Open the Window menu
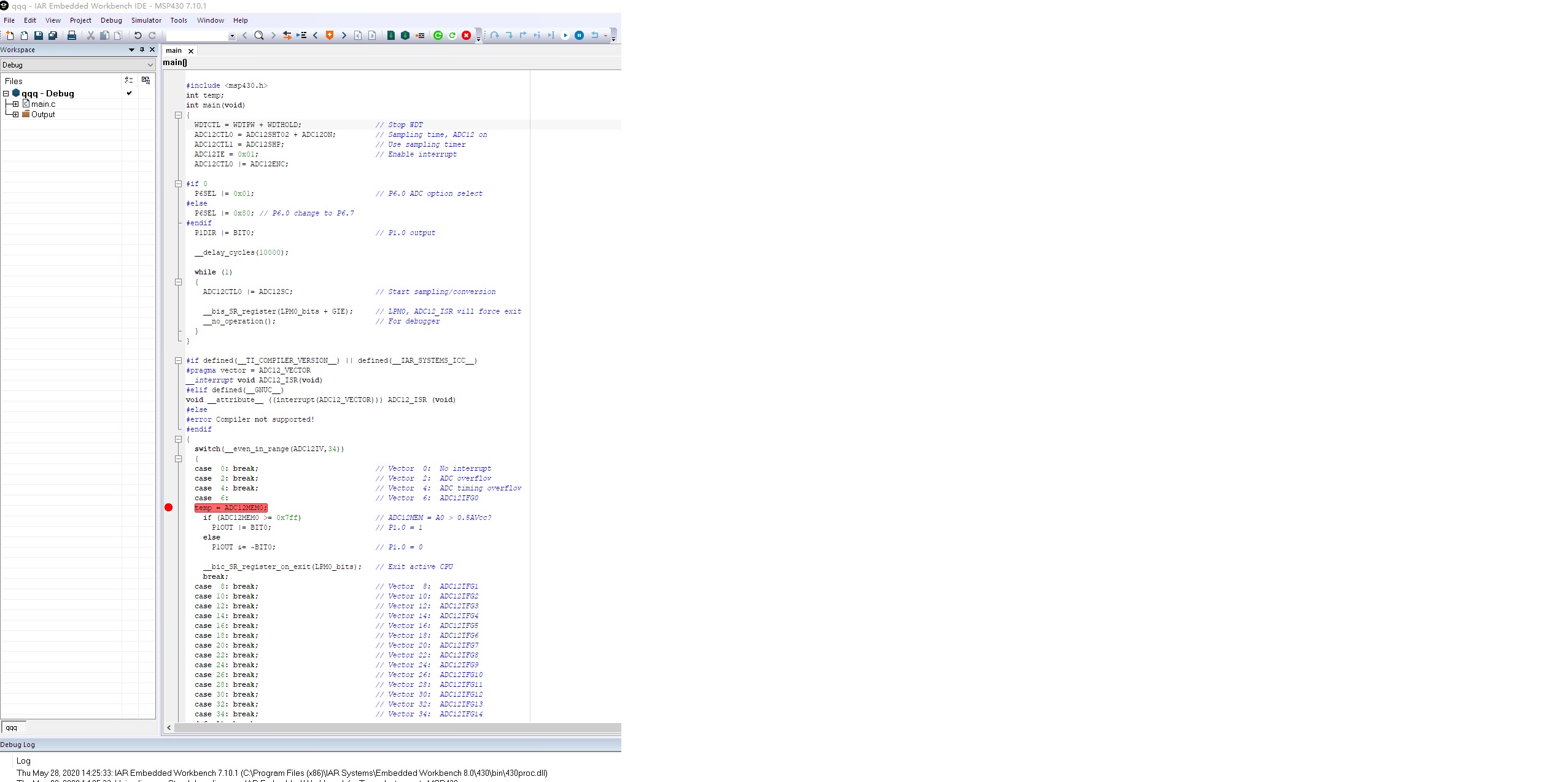 211,20
